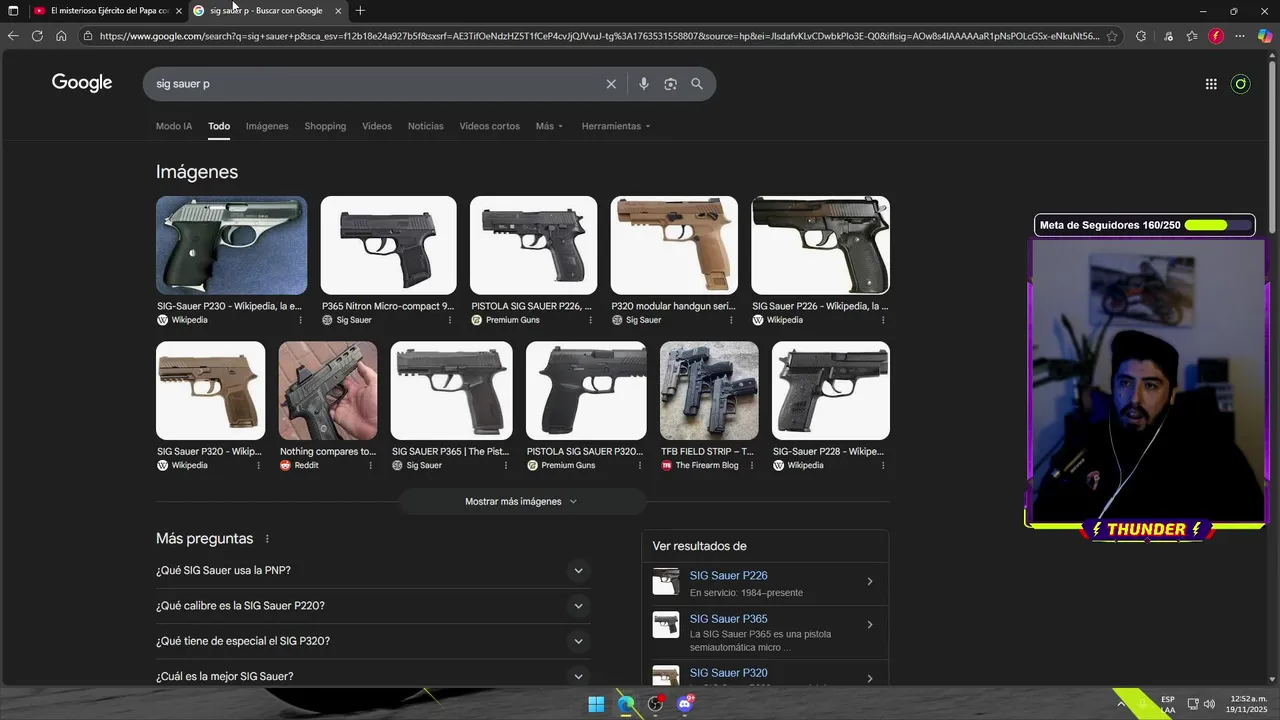Open SIG-Sauer P230 Wikipedia image title

[229, 306]
